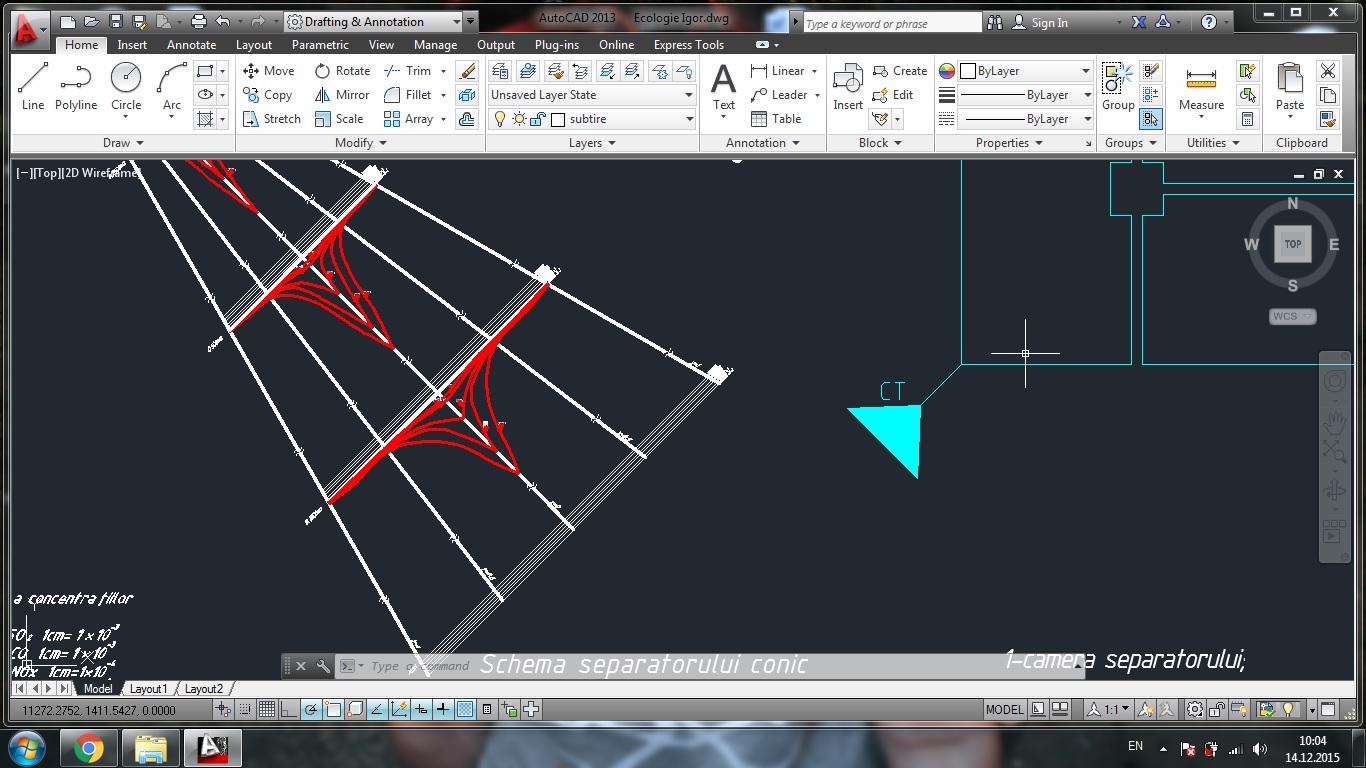Viewport: 1366px width, 768px height.
Task: Click the Fillet tool
Action: point(408,95)
